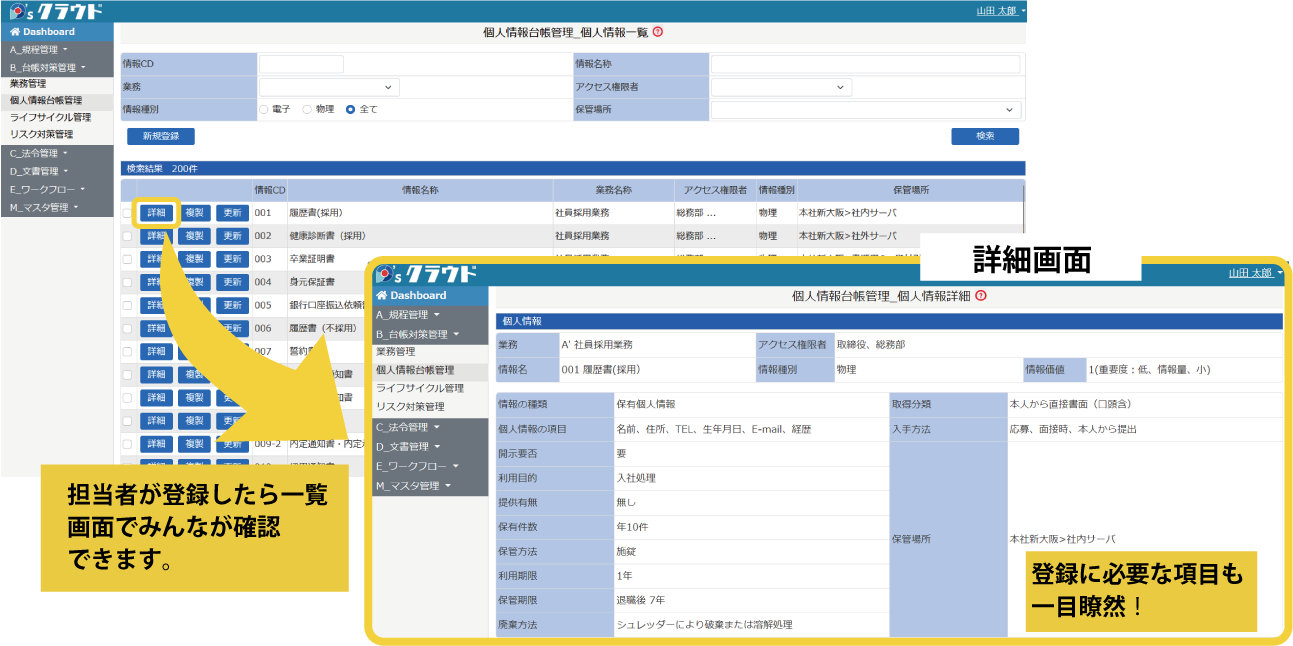Select ライフサイクル管理 in the list screen sidebar

point(50,117)
